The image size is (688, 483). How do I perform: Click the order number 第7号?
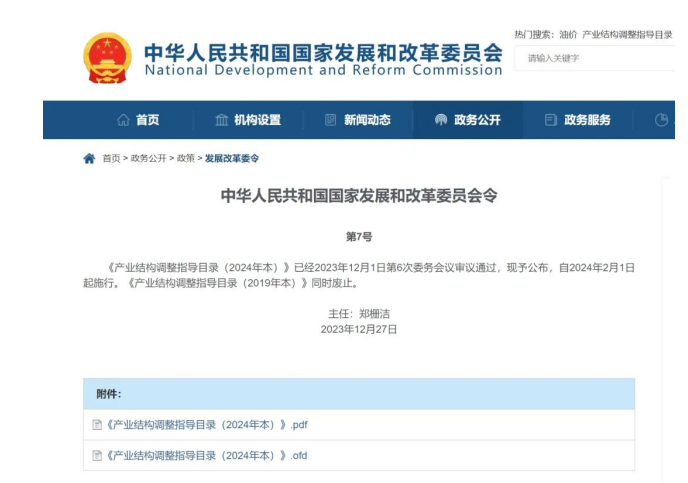[x=359, y=237]
